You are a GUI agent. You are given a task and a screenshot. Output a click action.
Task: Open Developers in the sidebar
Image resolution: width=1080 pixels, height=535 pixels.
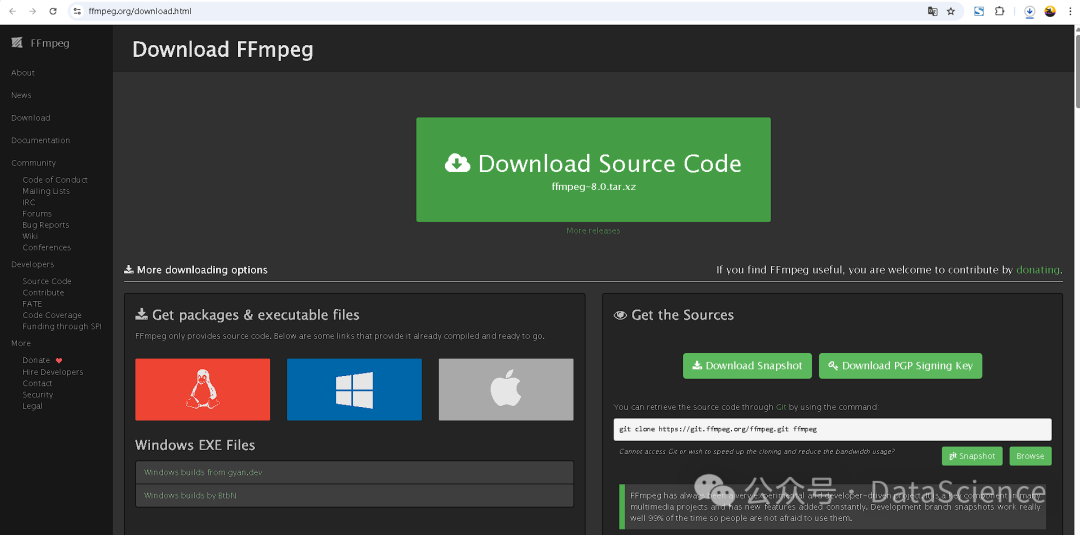(x=32, y=264)
